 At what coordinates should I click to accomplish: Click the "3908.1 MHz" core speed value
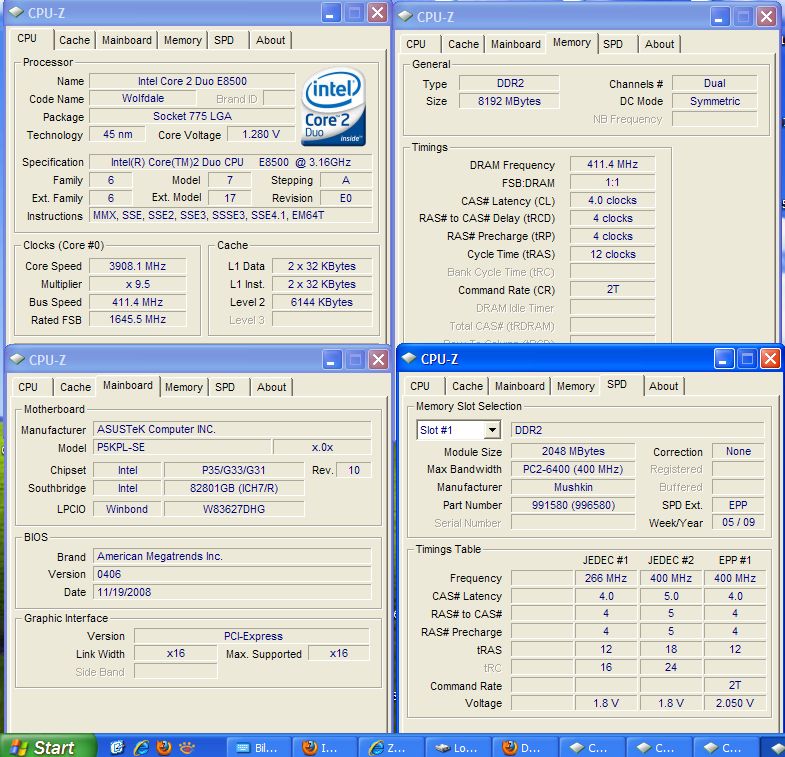[x=138, y=266]
